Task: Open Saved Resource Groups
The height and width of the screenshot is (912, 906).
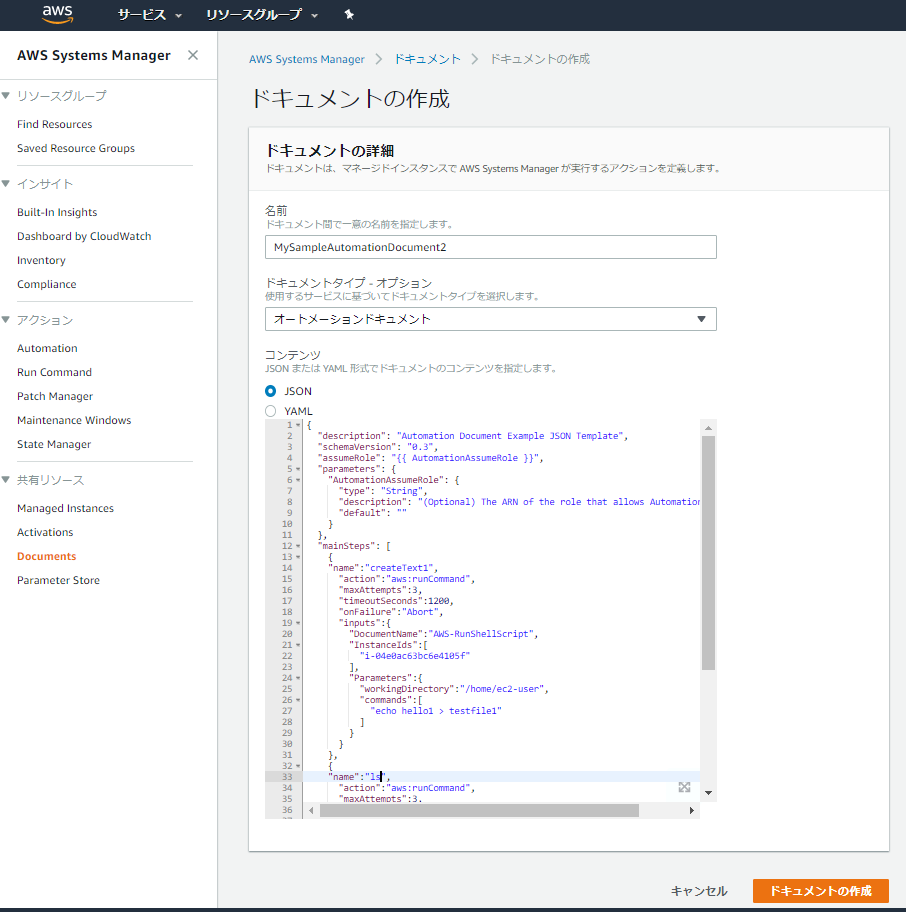Action: coord(76,148)
